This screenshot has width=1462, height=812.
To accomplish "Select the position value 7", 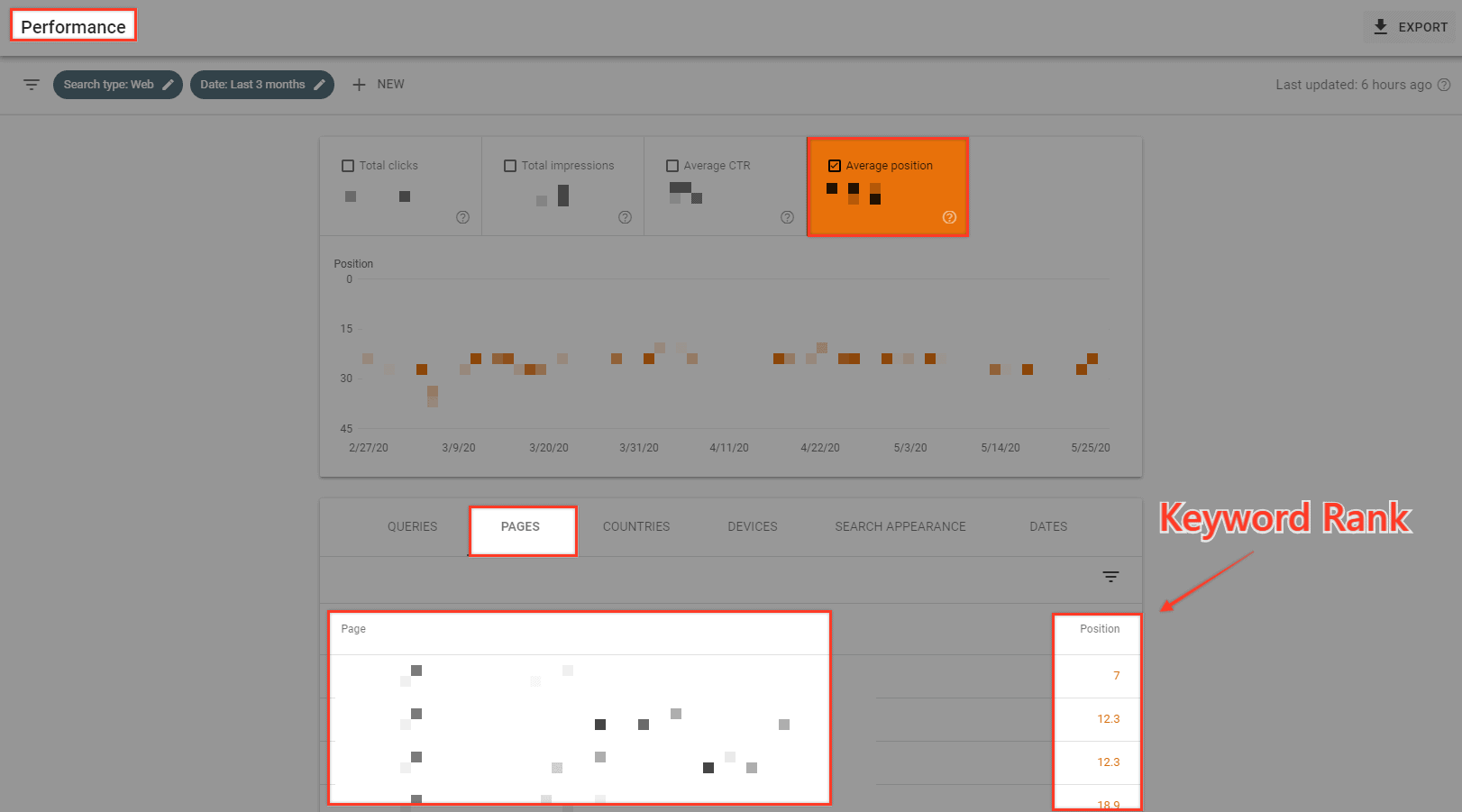I will coord(1117,676).
